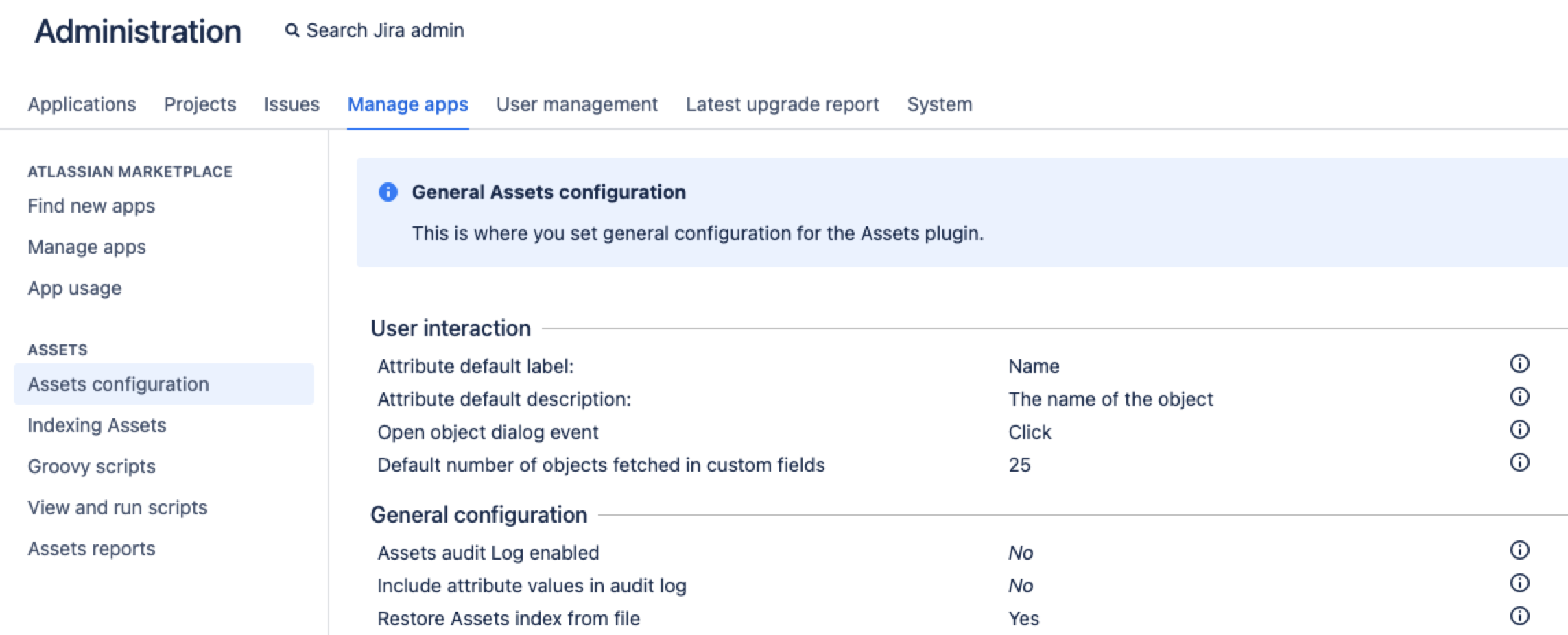1568x635 pixels.
Task: Go to User management tab
Action: click(x=577, y=104)
